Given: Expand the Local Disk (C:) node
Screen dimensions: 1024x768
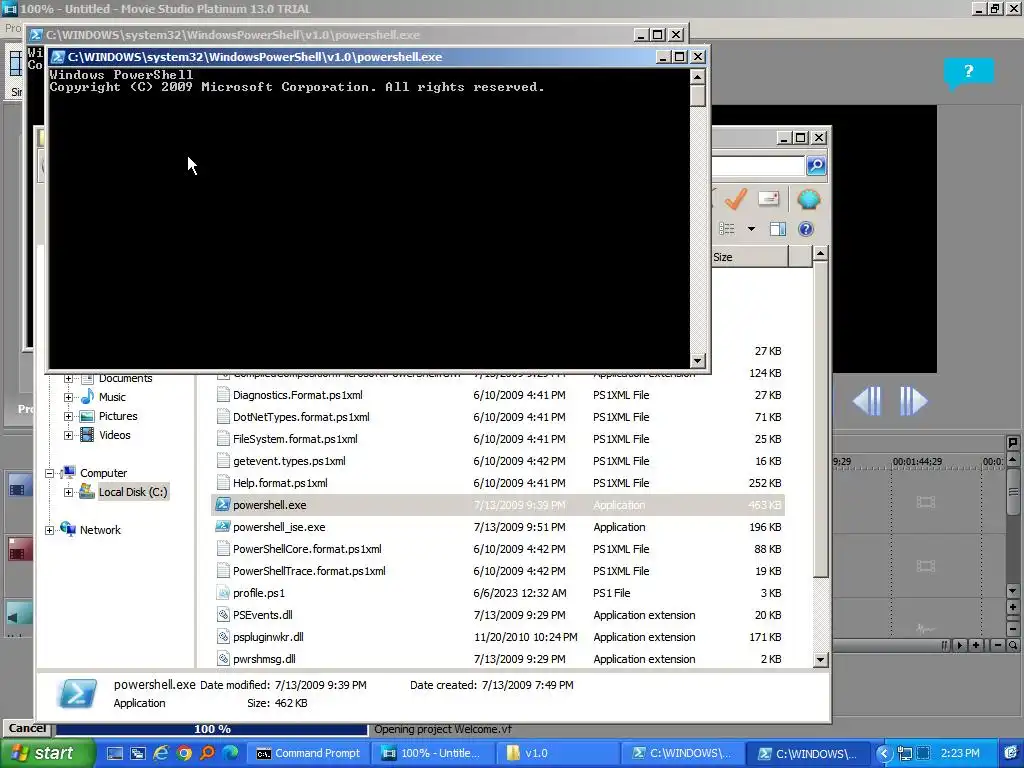Looking at the screenshot, I should (69, 492).
